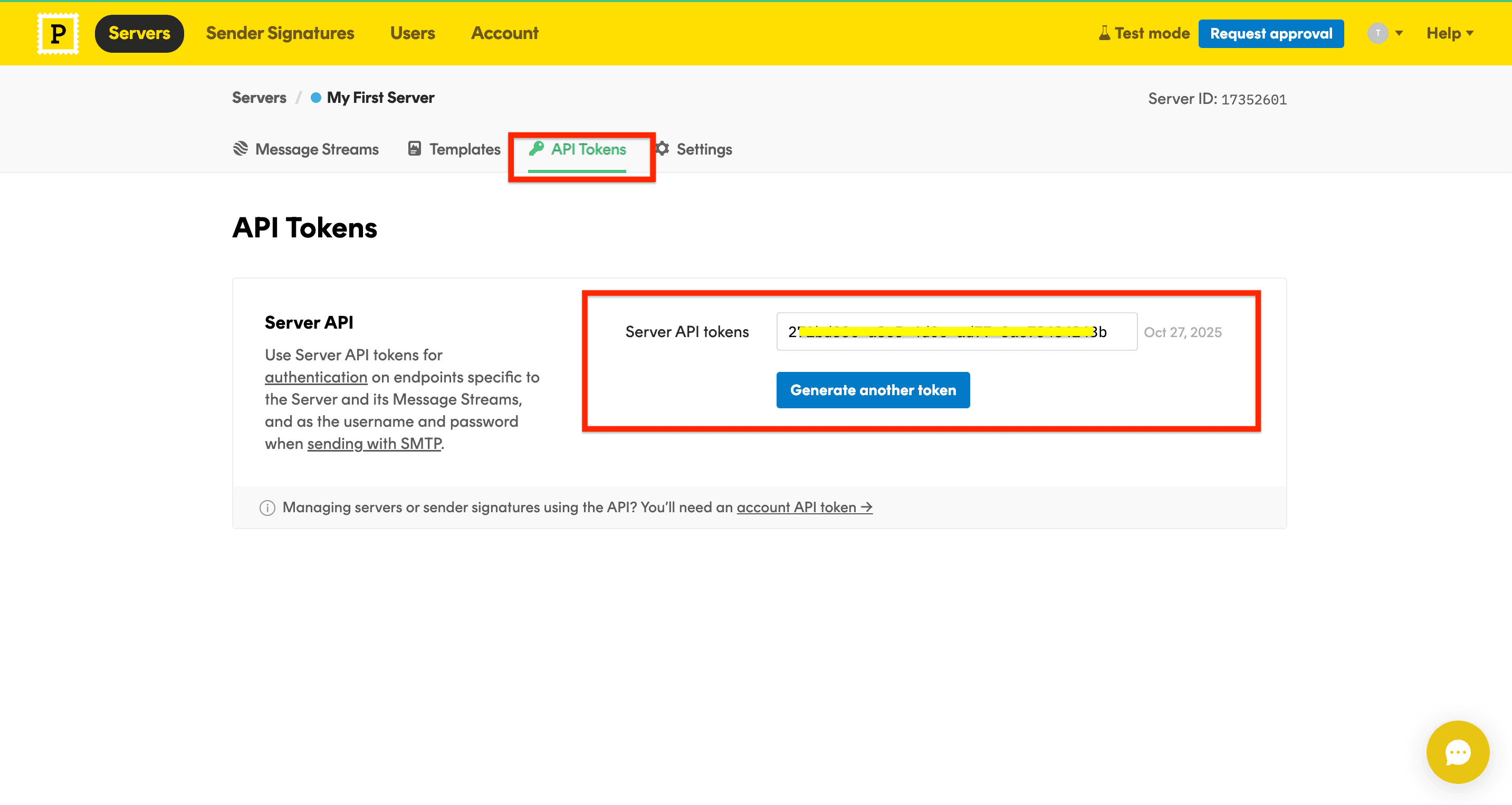The image size is (1512, 805).
Task: Click the Server API token field
Action: [x=956, y=331]
